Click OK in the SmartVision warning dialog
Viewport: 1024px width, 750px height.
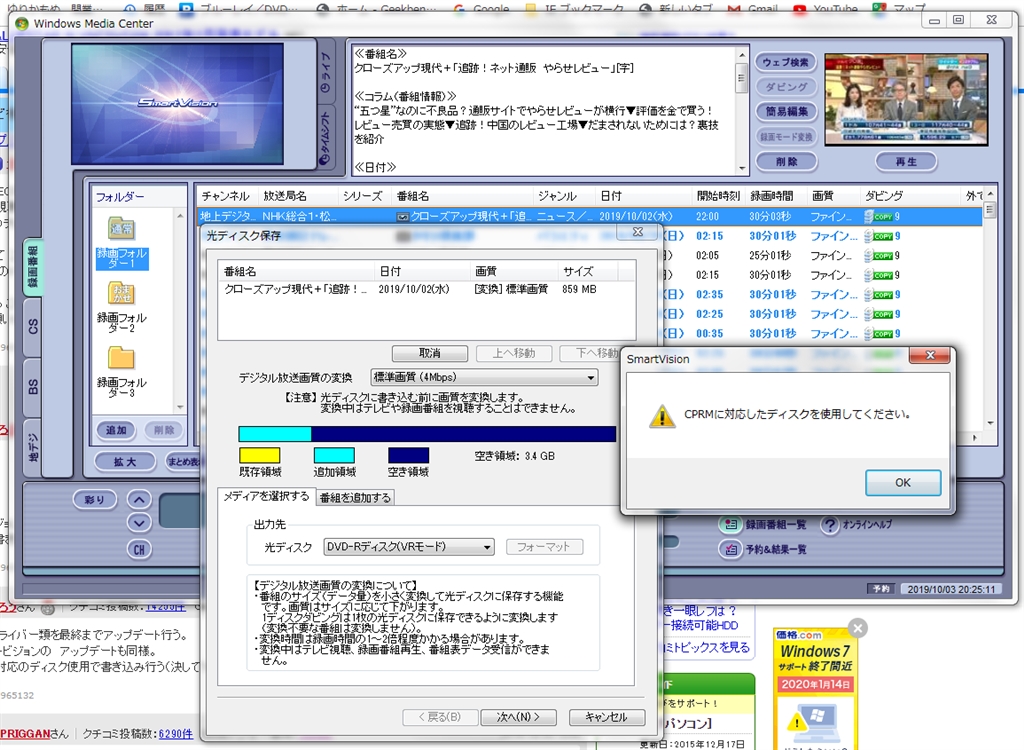(903, 482)
